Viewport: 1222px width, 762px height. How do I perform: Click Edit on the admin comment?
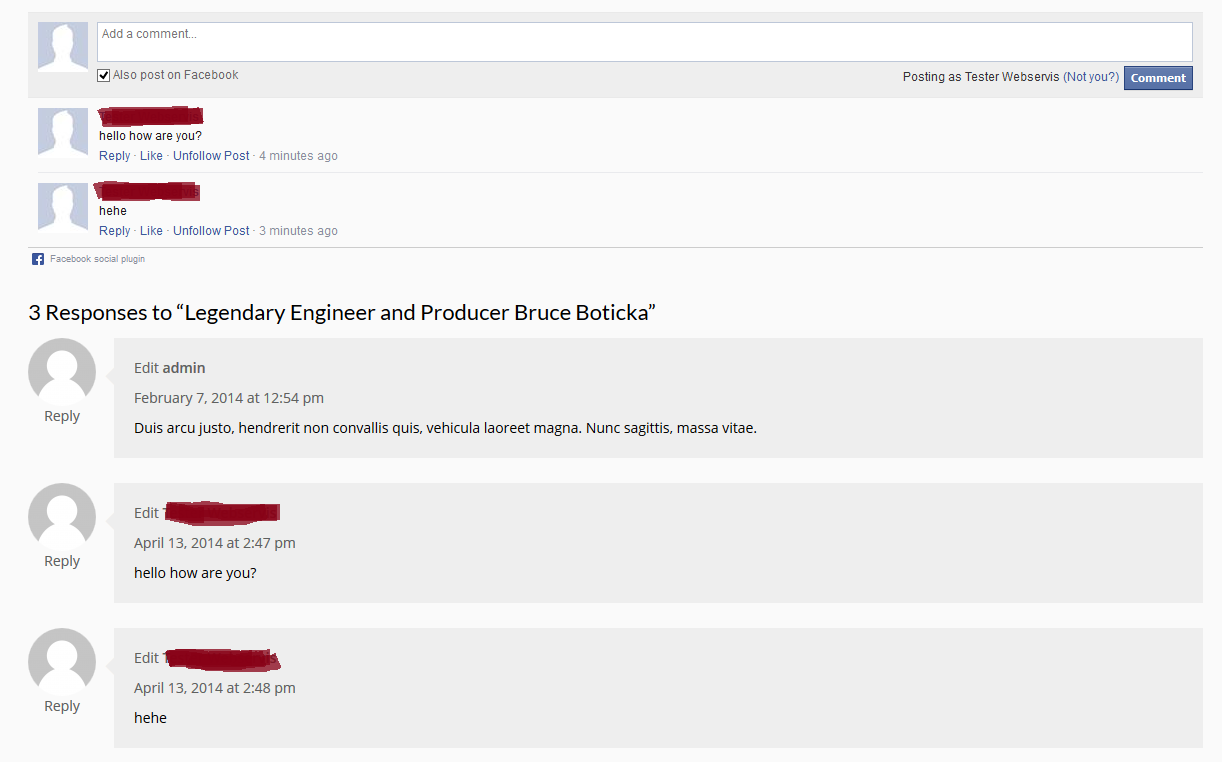click(x=146, y=368)
